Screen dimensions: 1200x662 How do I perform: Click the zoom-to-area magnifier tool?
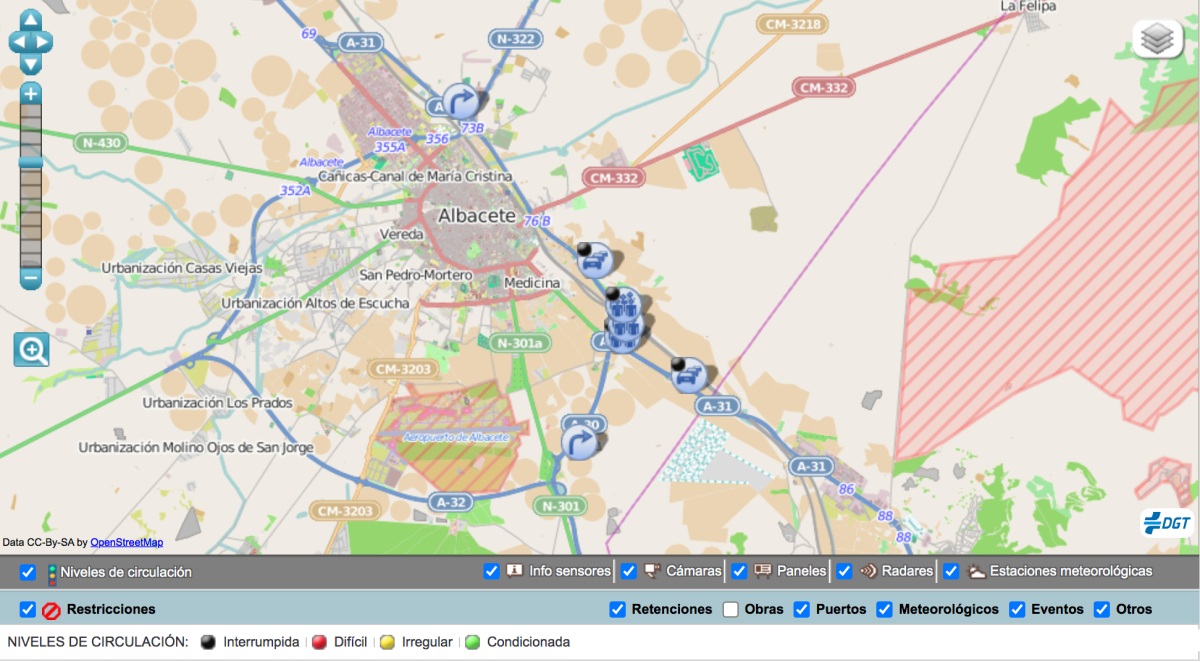coord(32,350)
